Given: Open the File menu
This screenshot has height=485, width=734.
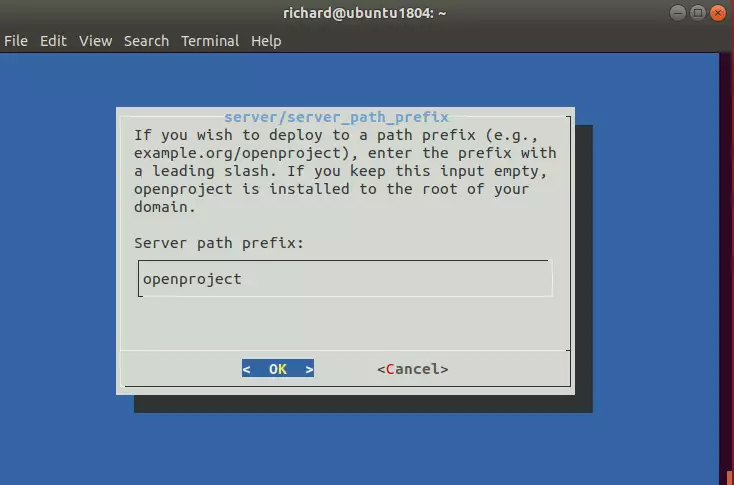Looking at the screenshot, I should pos(16,41).
